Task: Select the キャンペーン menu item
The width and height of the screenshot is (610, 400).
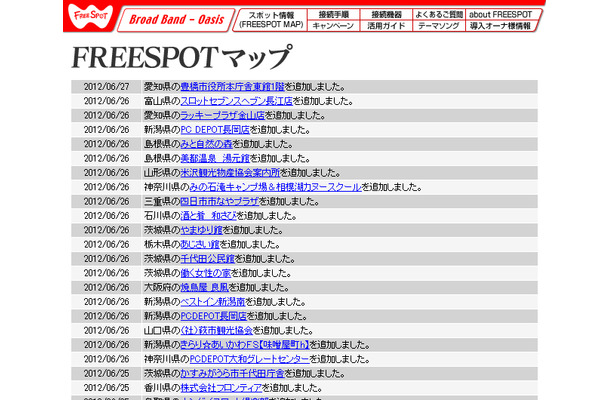Action: [x=333, y=26]
